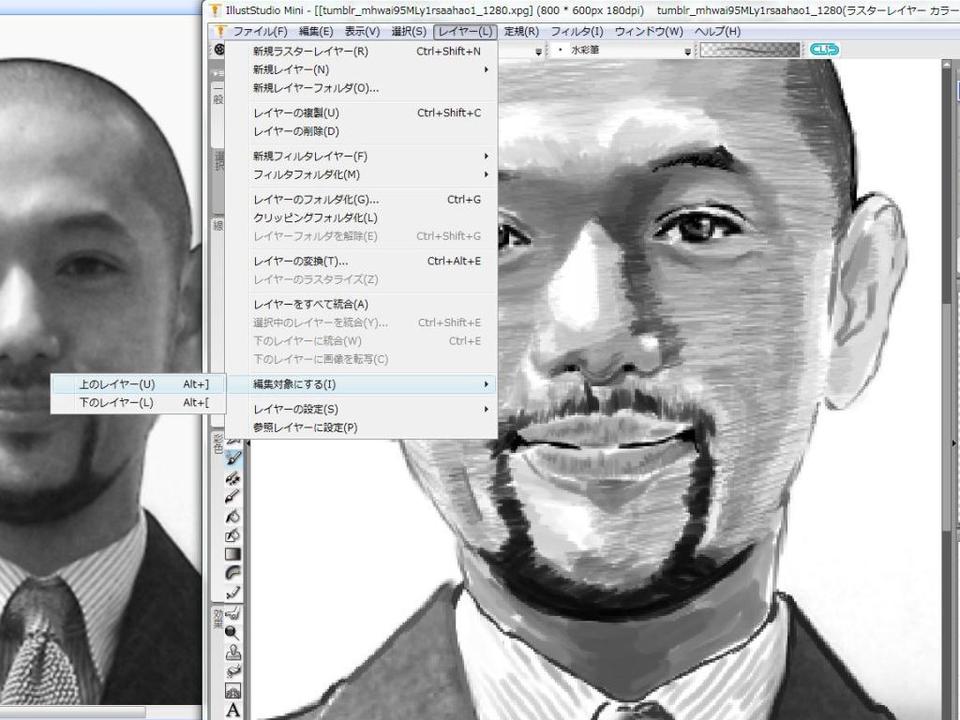Viewport: 960px width, 720px height.
Task: Open the 表示(V) menu
Action: [362, 31]
